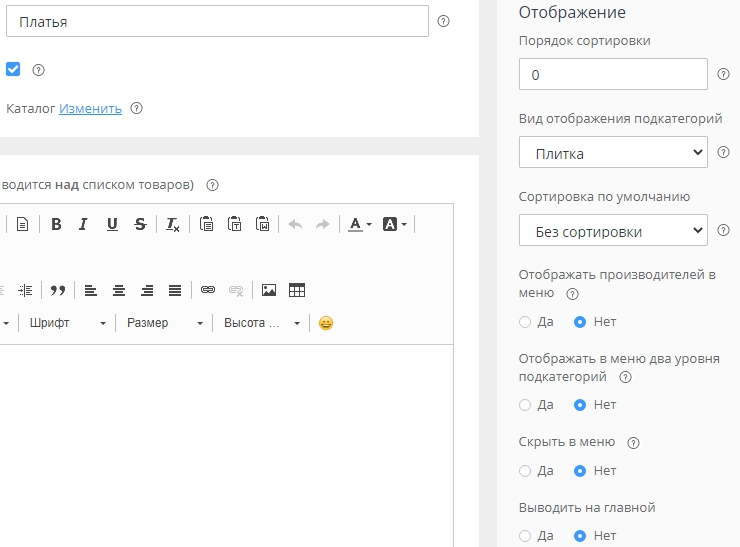Click the strikethrough text icon
Viewport: 740px width, 547px height.
pos(140,224)
